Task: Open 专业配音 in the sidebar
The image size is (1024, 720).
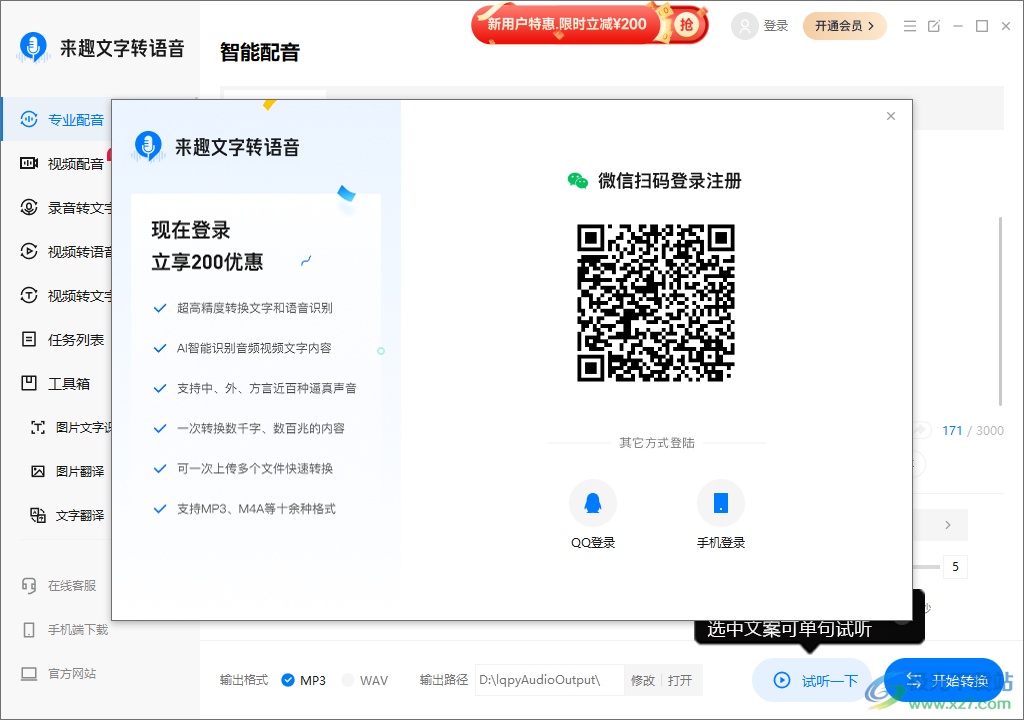Action: click(57, 120)
